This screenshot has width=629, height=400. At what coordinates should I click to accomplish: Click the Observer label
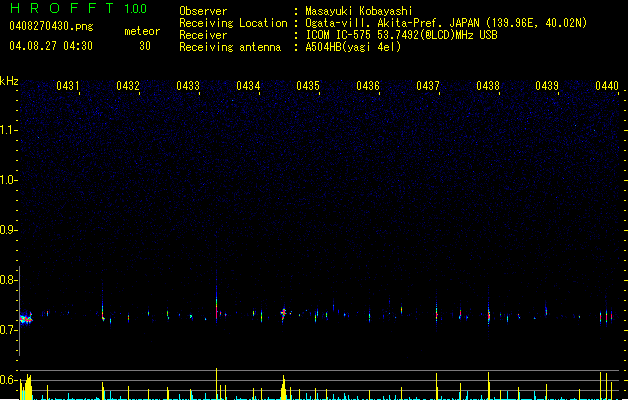click(x=203, y=11)
